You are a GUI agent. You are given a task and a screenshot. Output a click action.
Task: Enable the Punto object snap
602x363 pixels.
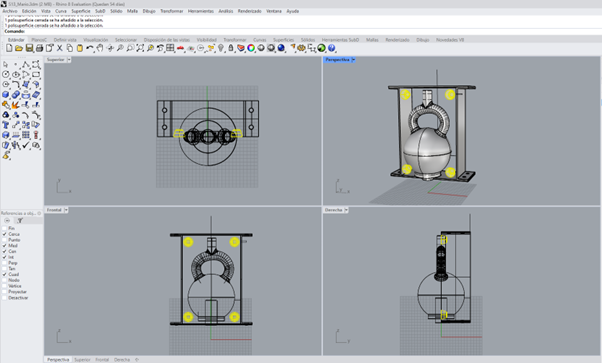pyautogui.click(x=5, y=240)
